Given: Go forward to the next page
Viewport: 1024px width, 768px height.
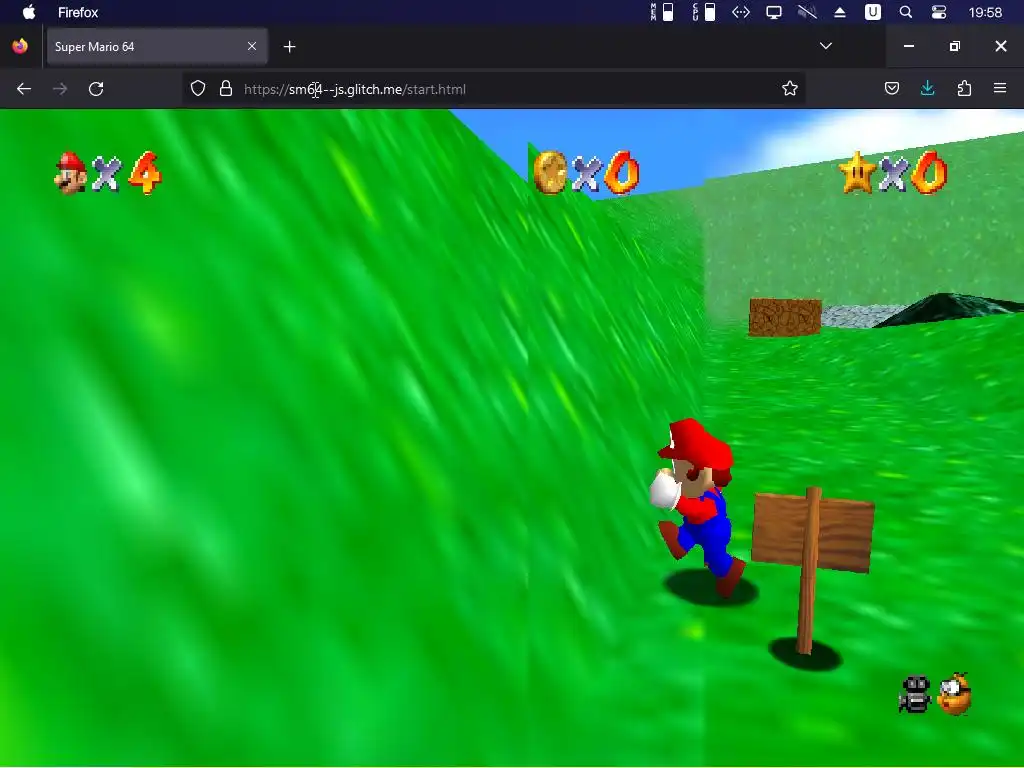Looking at the screenshot, I should 60,89.
